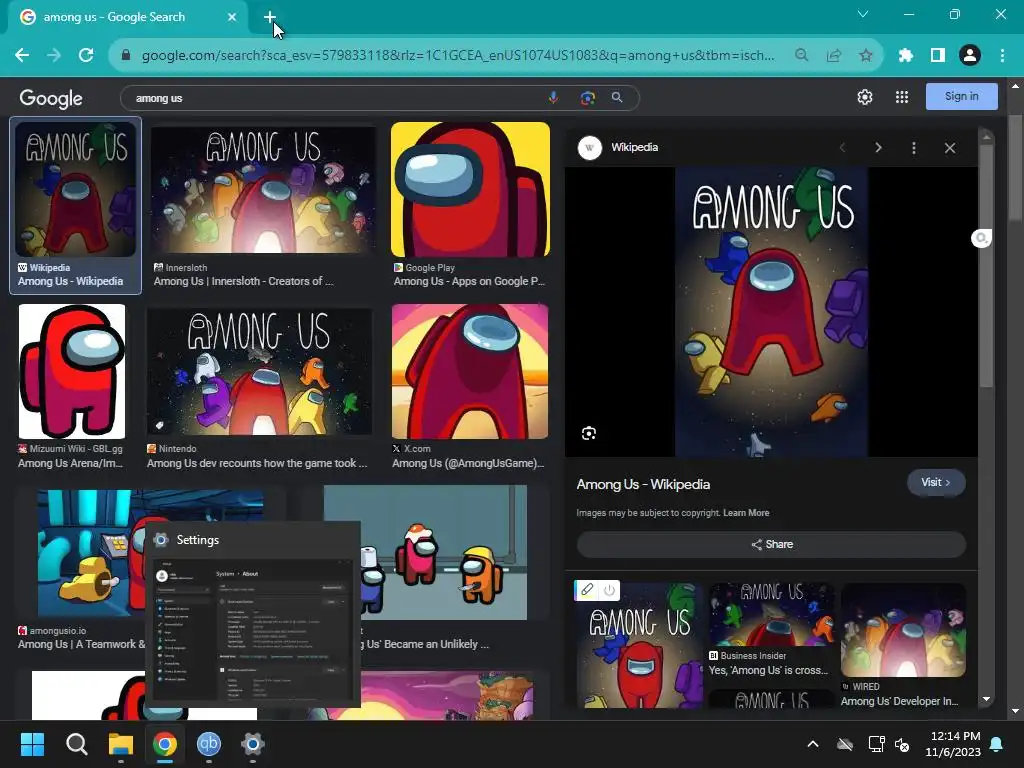Screen dimensions: 1024x768
Task: Open muted volume tray icon
Action: tap(902, 744)
